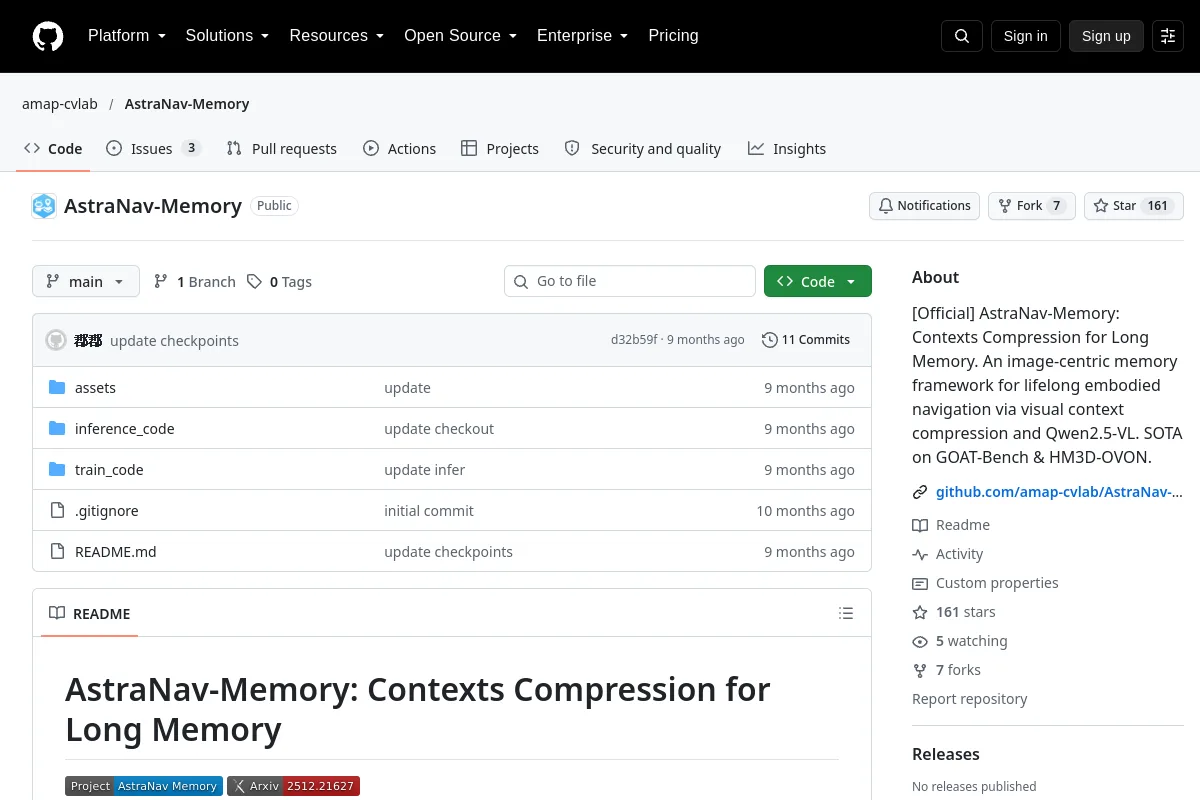Screen dimensions: 1200x800
Task: Click the Notifications button
Action: [924, 206]
